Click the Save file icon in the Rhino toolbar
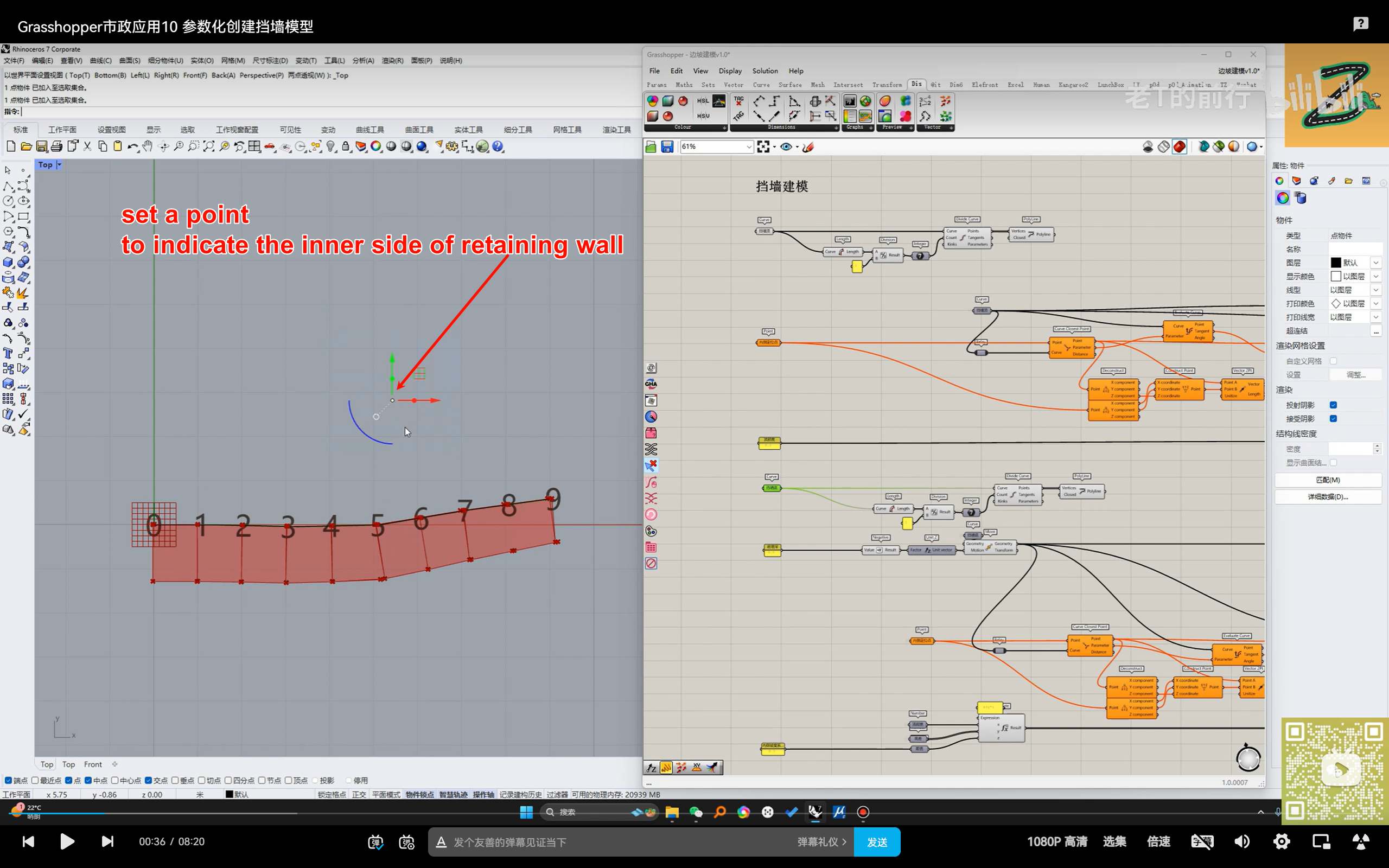 pyautogui.click(x=41, y=147)
